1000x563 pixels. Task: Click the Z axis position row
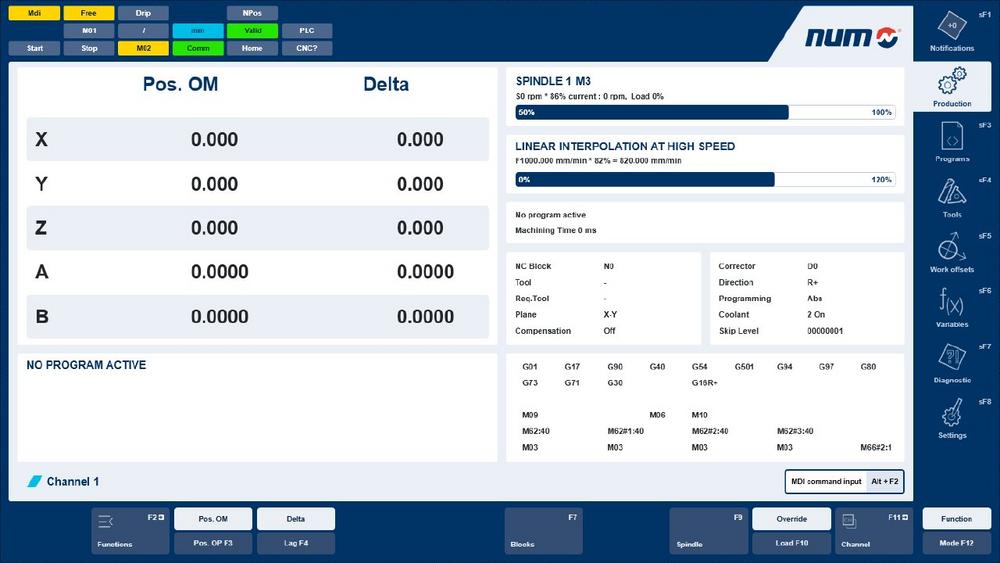(x=258, y=228)
